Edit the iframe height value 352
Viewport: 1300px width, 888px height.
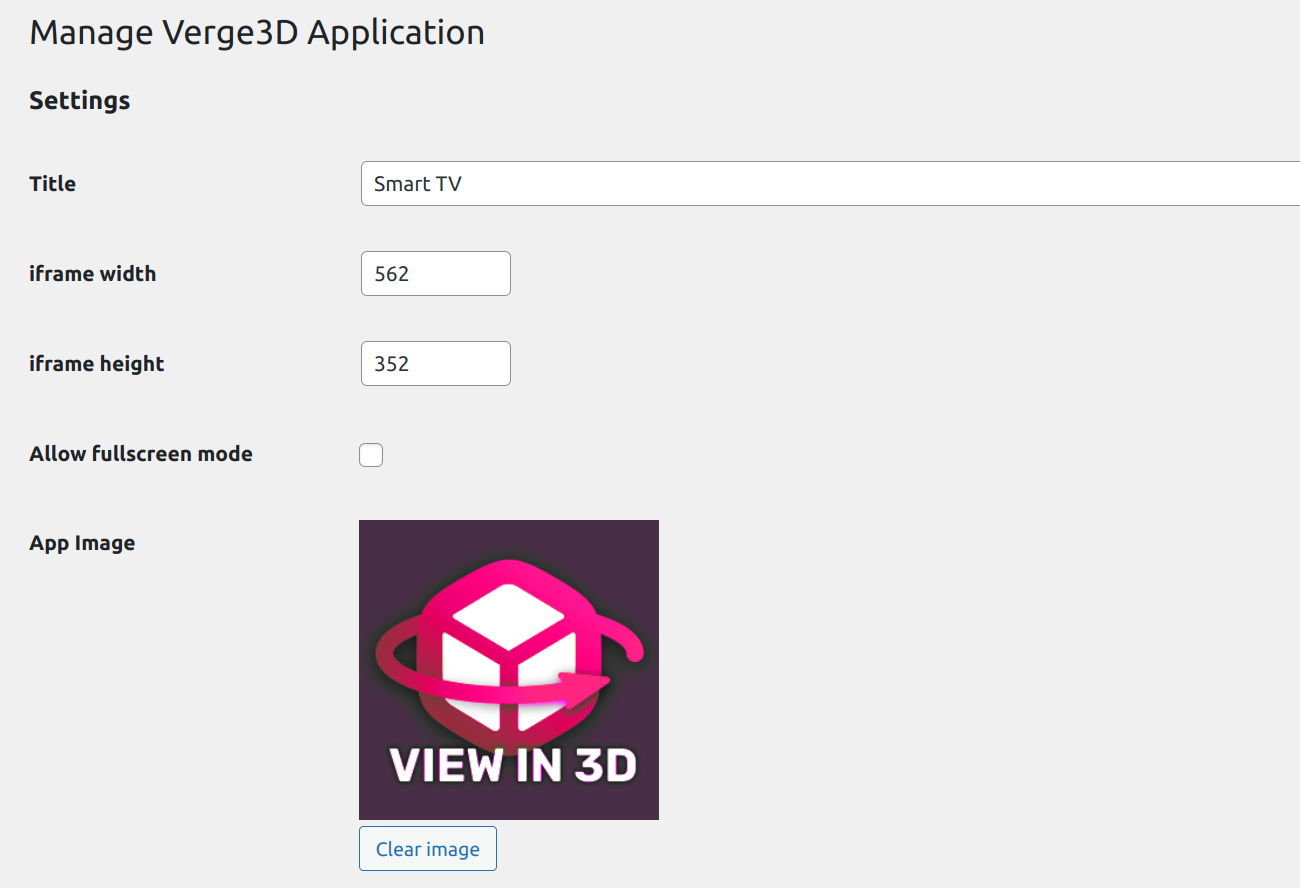click(436, 364)
